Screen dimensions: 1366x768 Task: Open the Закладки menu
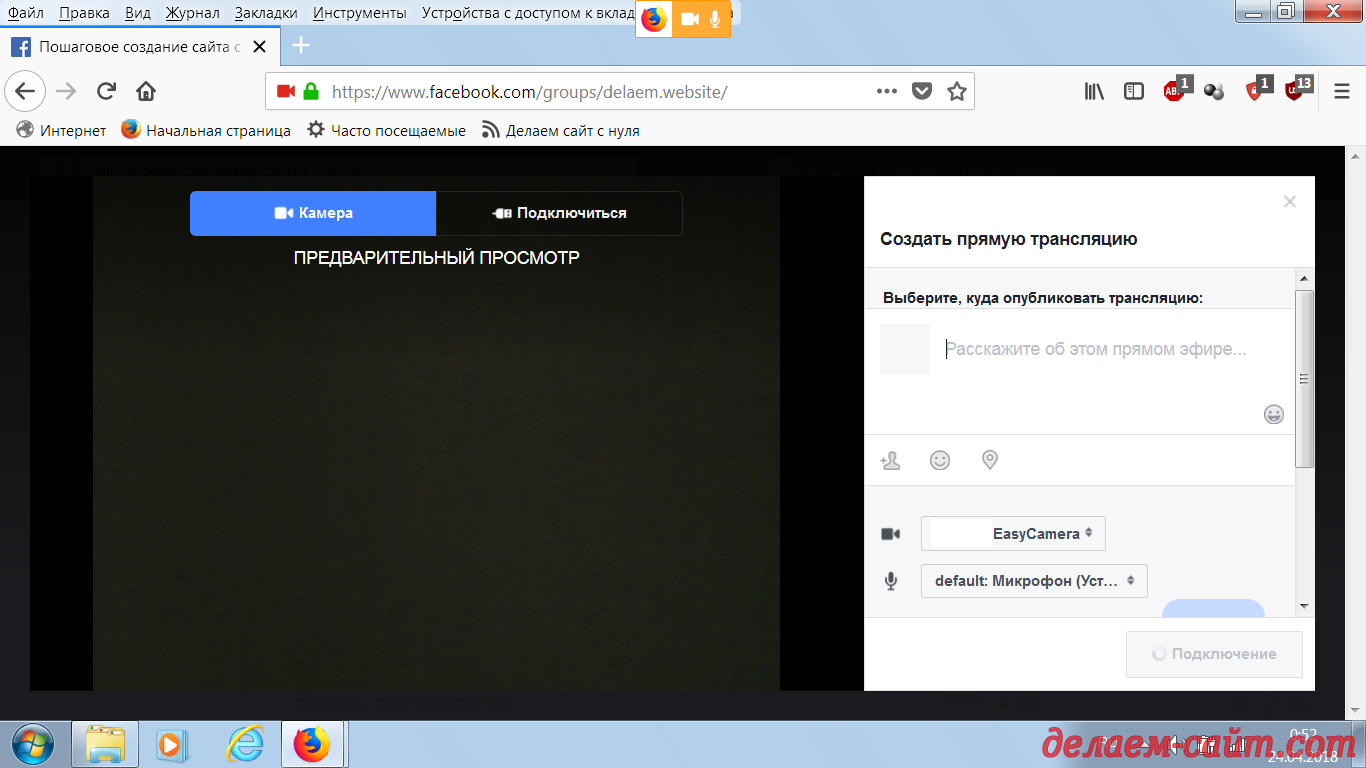(x=266, y=13)
